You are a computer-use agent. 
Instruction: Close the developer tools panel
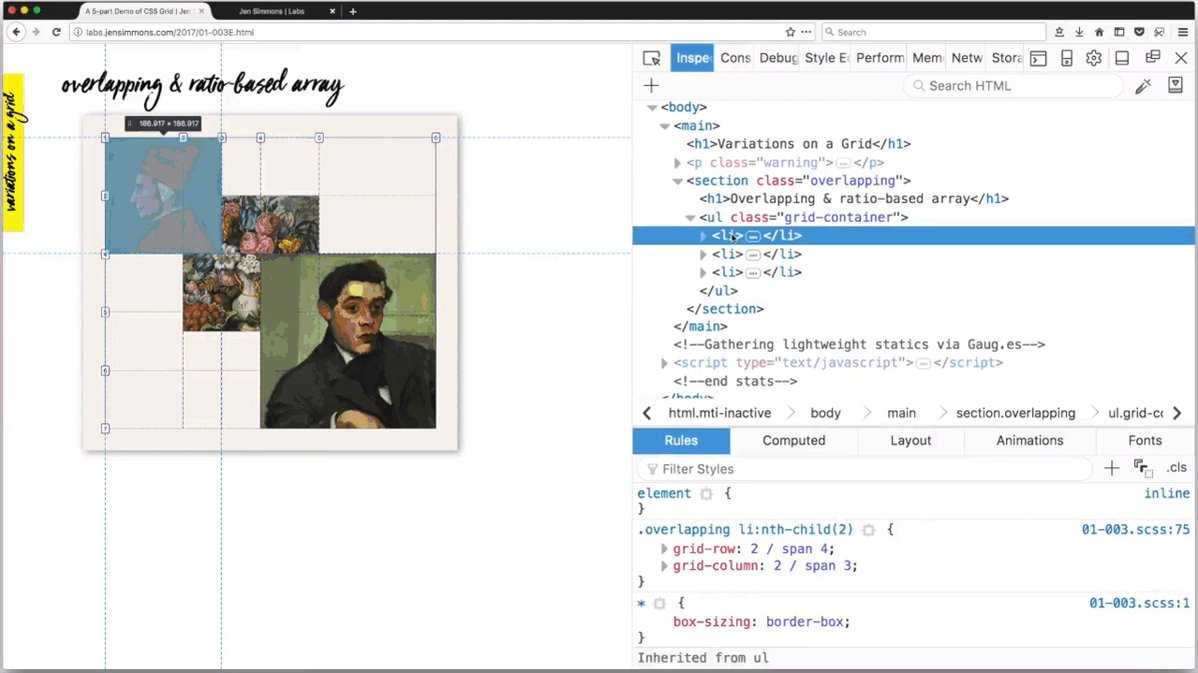point(1181,58)
